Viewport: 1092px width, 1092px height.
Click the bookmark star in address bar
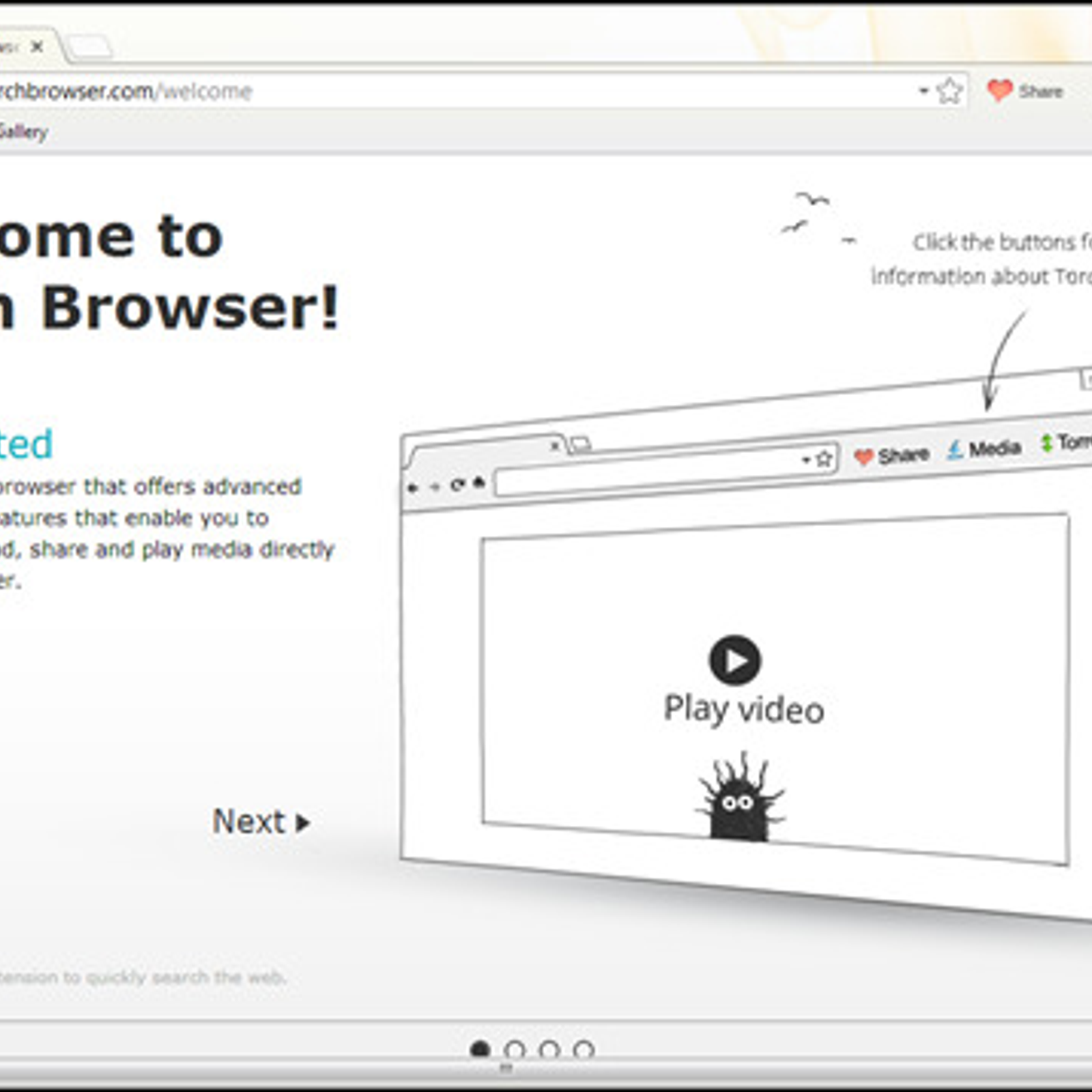coord(949,91)
